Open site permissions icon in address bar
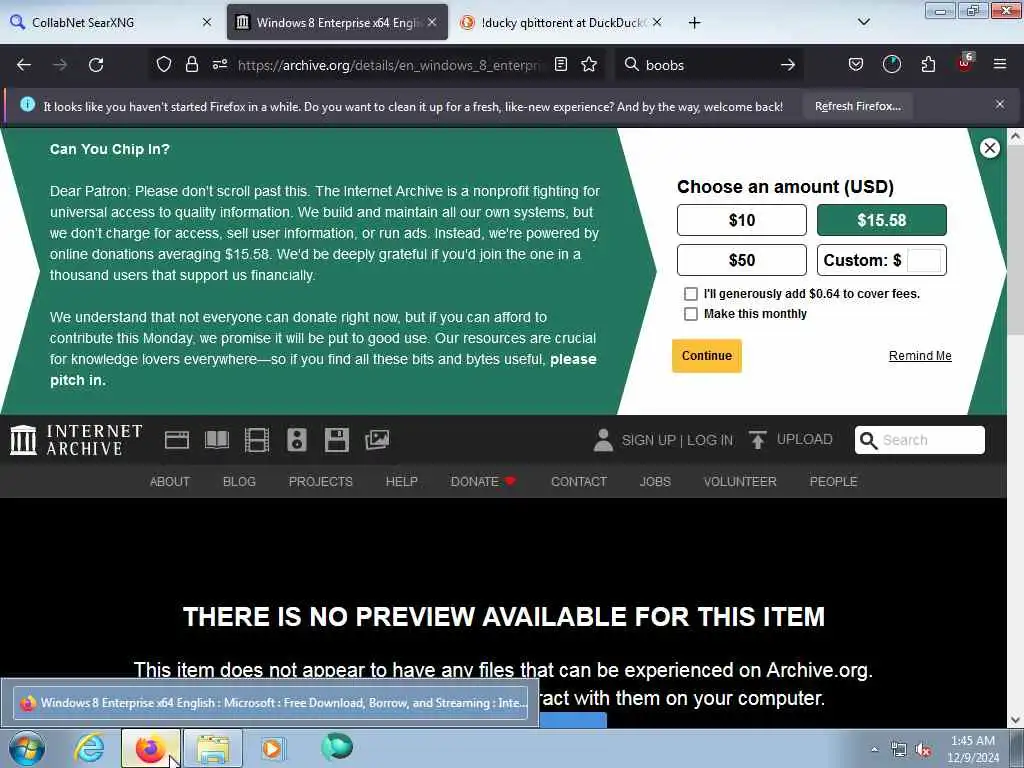This screenshot has width=1024, height=768. coord(219,64)
